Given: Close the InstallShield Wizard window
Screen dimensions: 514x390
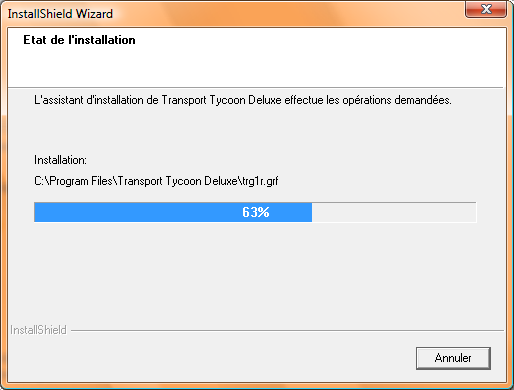Looking at the screenshot, I should (486, 9).
